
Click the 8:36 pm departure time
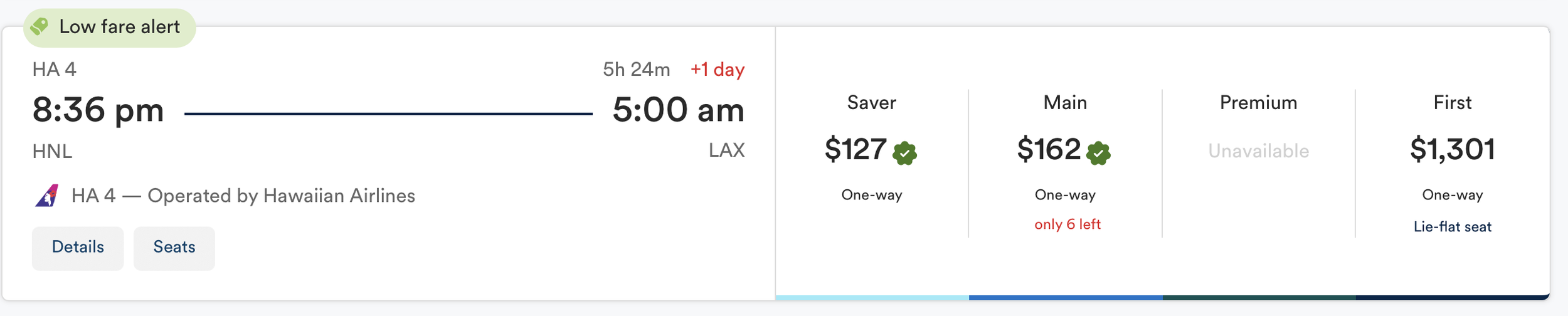click(x=98, y=110)
